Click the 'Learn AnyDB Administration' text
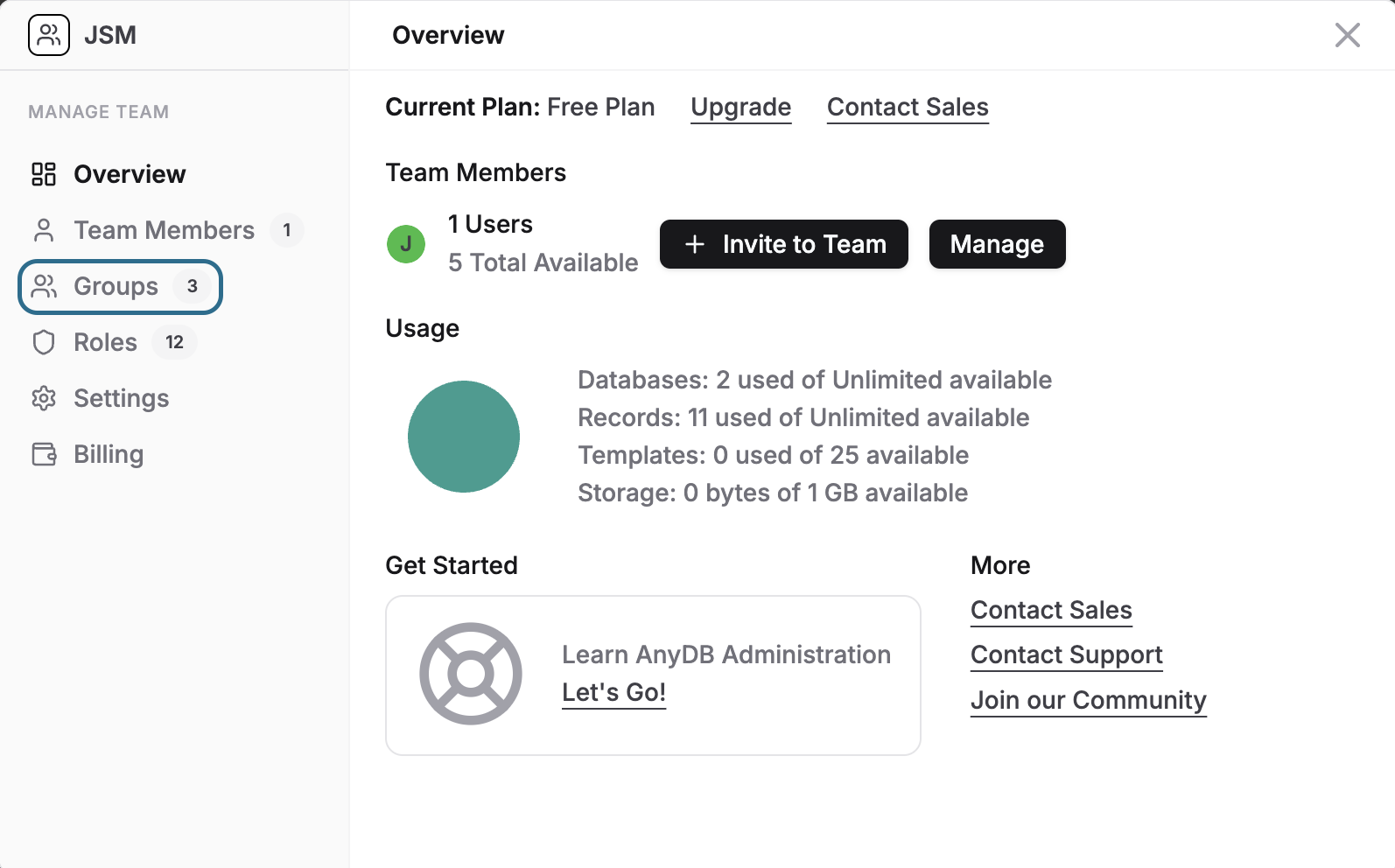Viewport: 1395px width, 868px height. tap(726, 654)
